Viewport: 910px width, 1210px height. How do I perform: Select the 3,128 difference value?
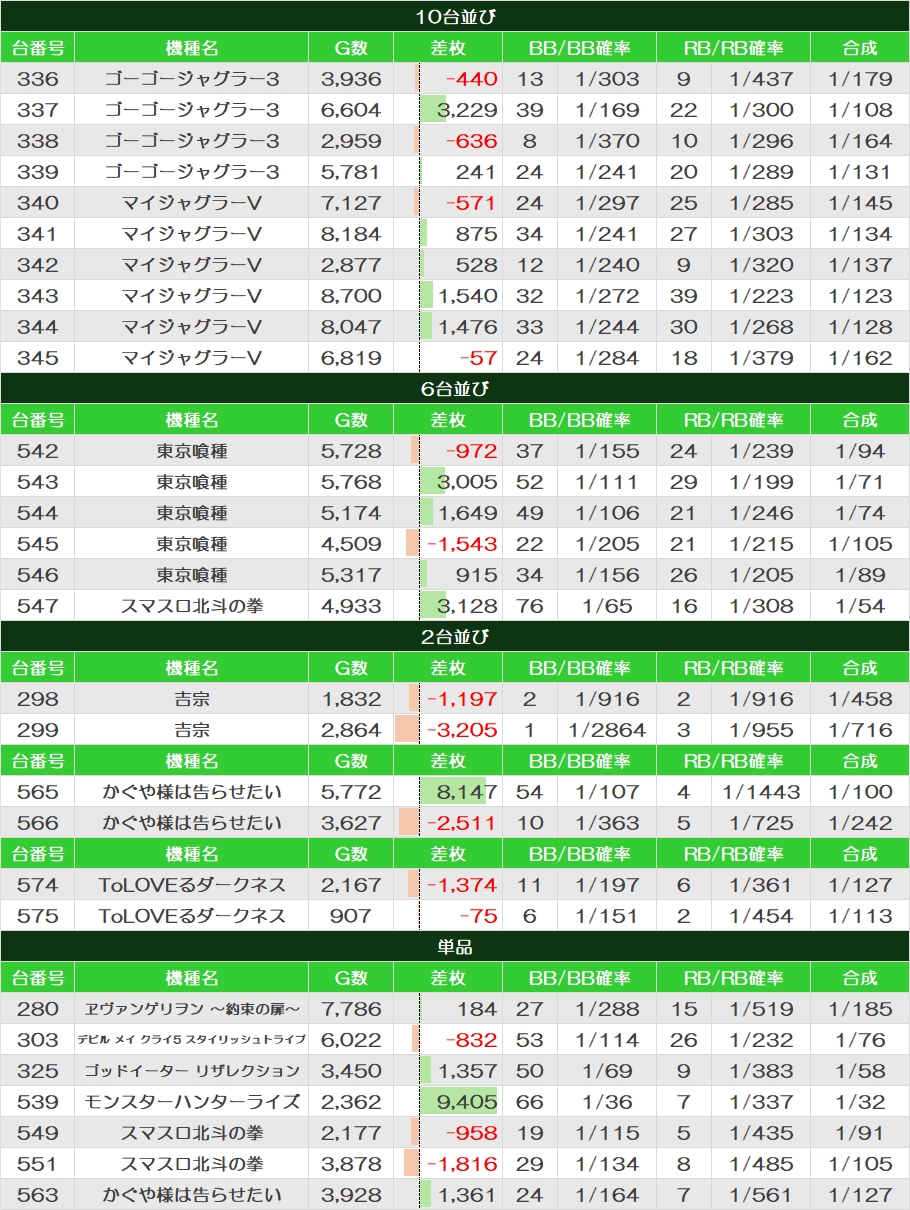click(467, 606)
